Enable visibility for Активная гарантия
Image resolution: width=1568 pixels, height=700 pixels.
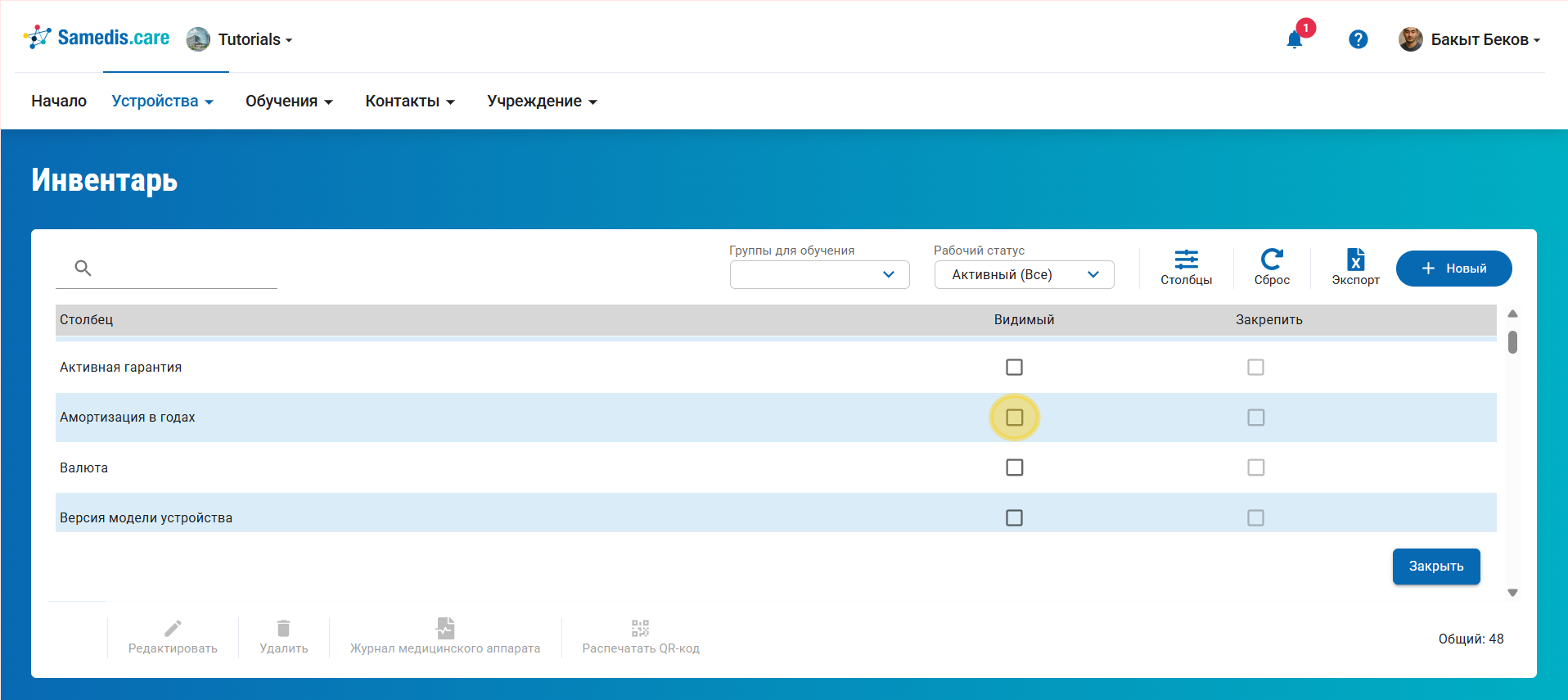pos(1014,367)
